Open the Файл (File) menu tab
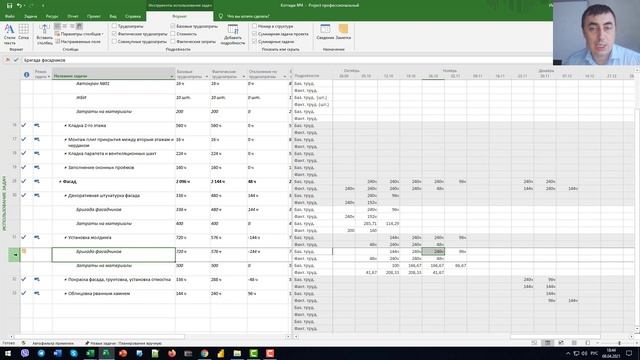The image size is (640, 360). point(9,16)
